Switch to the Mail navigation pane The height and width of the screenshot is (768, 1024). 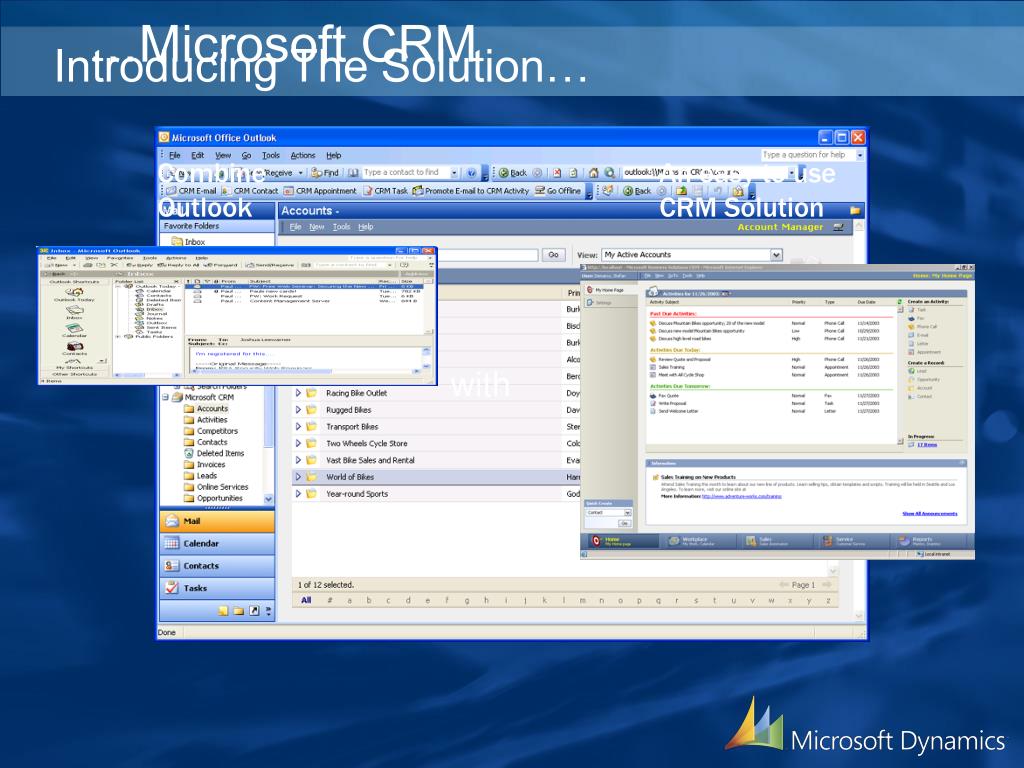(217, 521)
